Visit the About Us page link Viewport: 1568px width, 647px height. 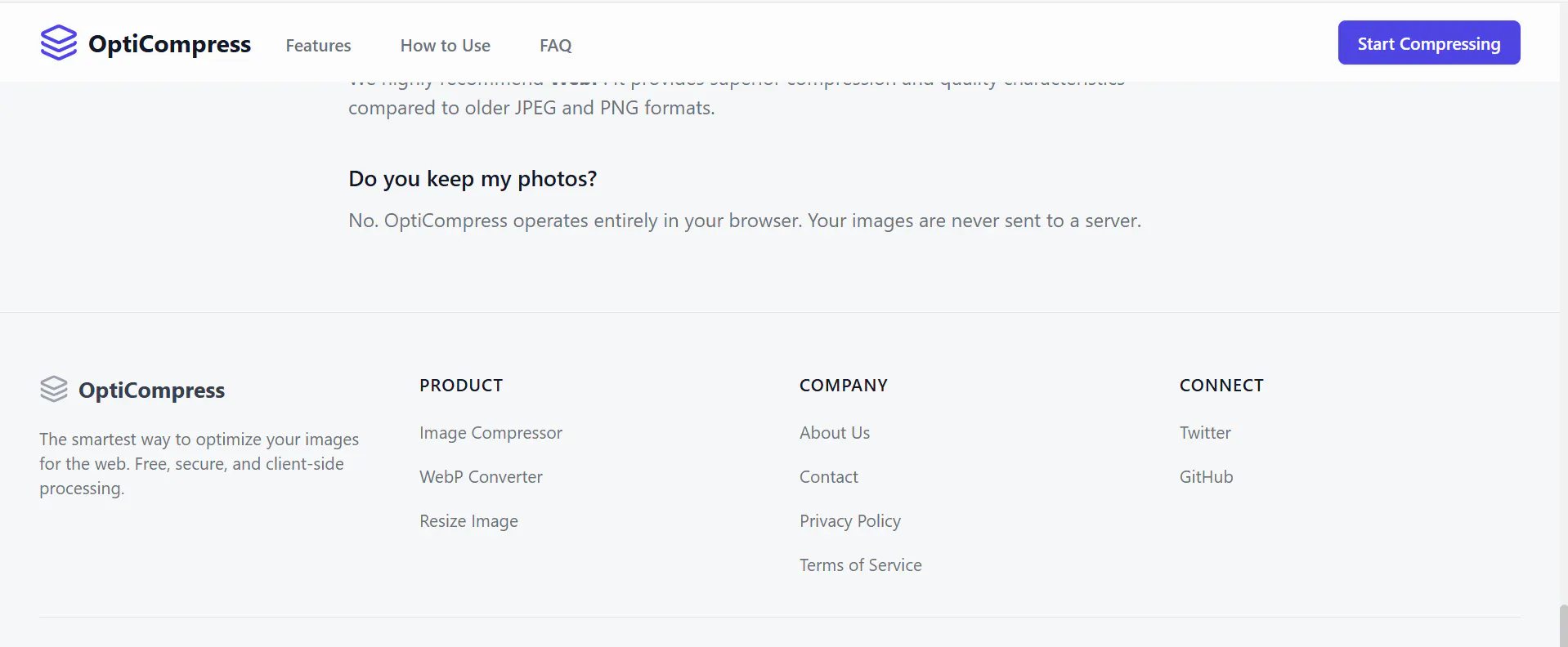tap(835, 433)
